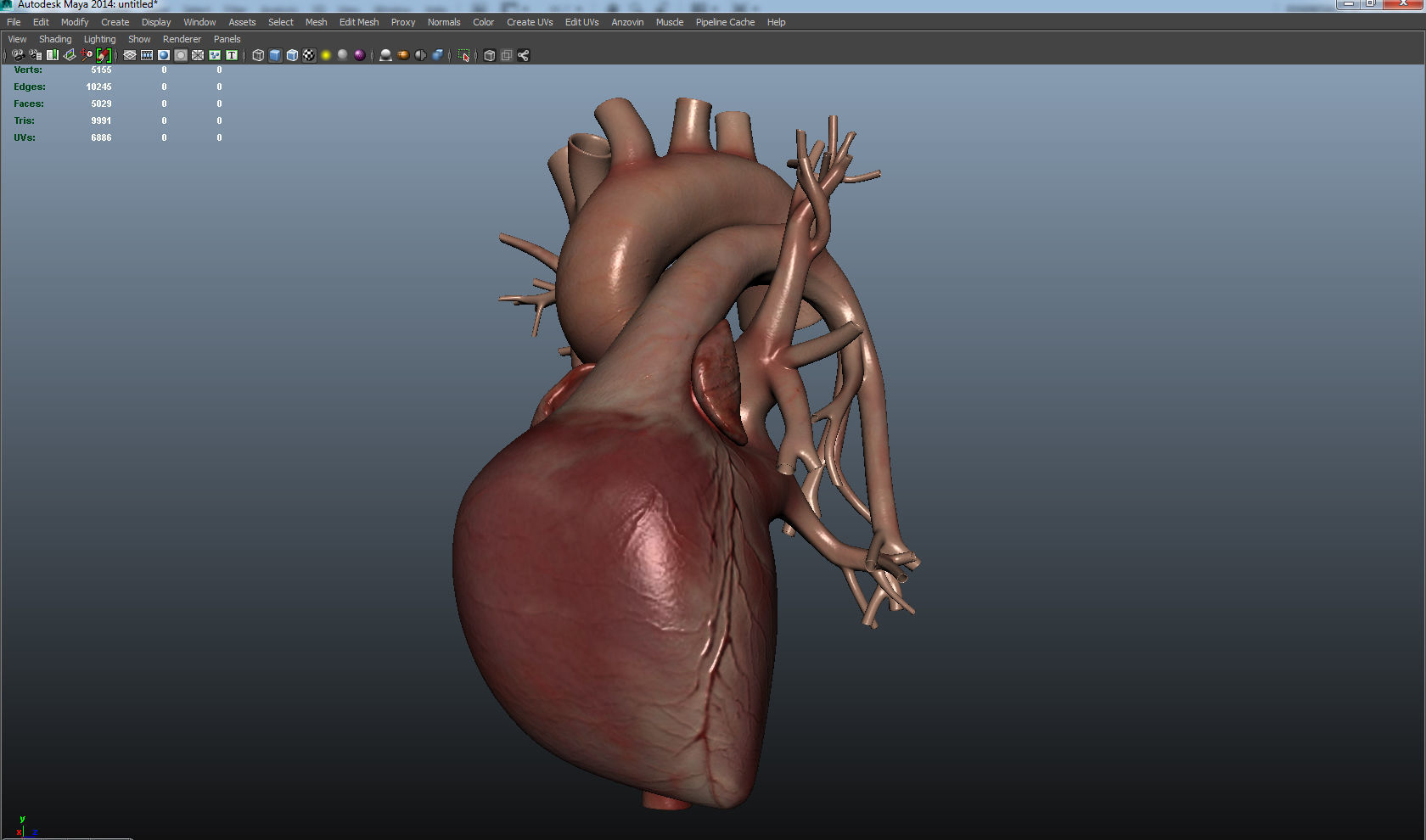1426x840 pixels.
Task: Open the Mesh menu
Action: coord(317,22)
